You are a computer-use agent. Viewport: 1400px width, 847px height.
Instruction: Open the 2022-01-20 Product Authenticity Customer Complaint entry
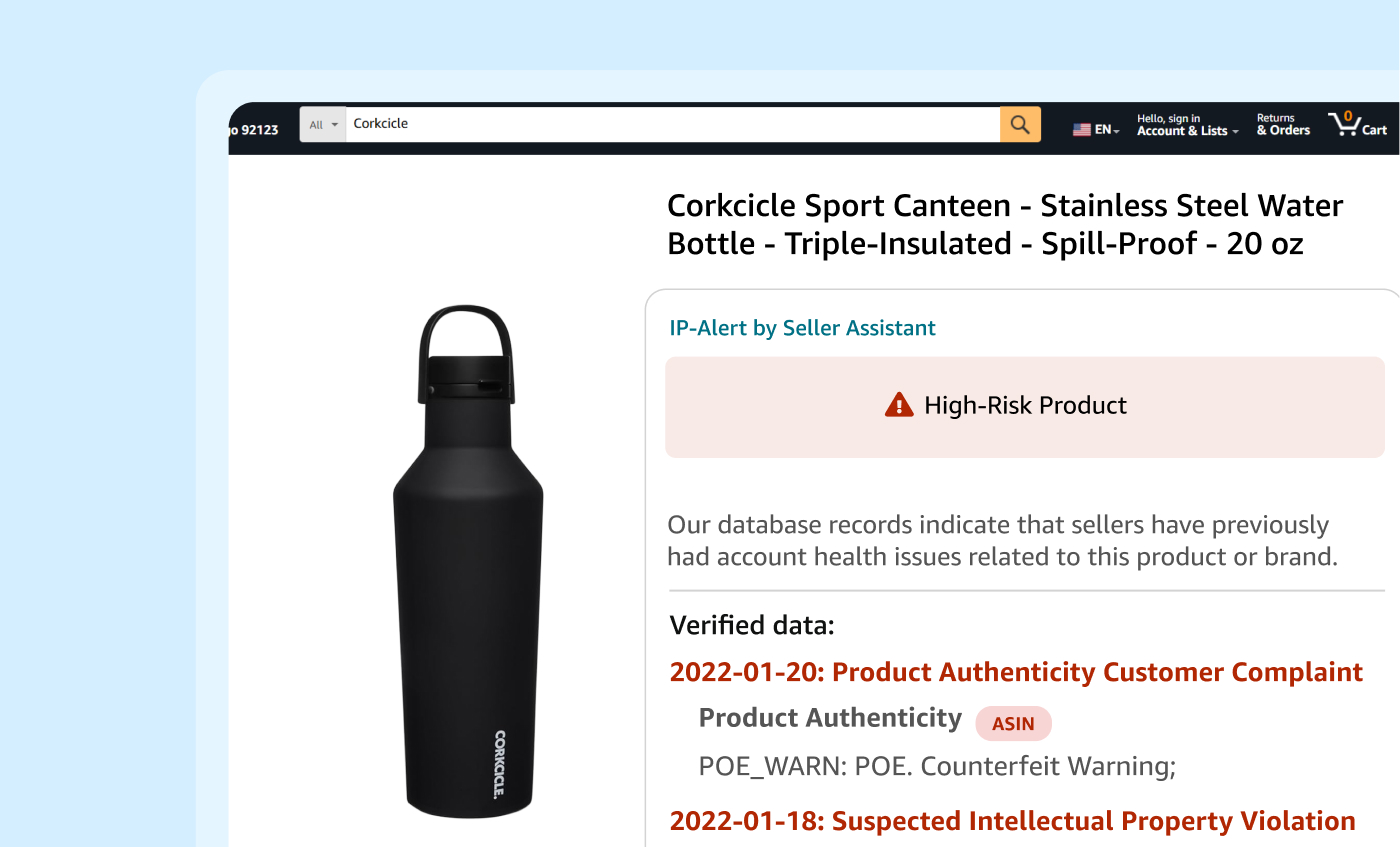pos(1015,672)
